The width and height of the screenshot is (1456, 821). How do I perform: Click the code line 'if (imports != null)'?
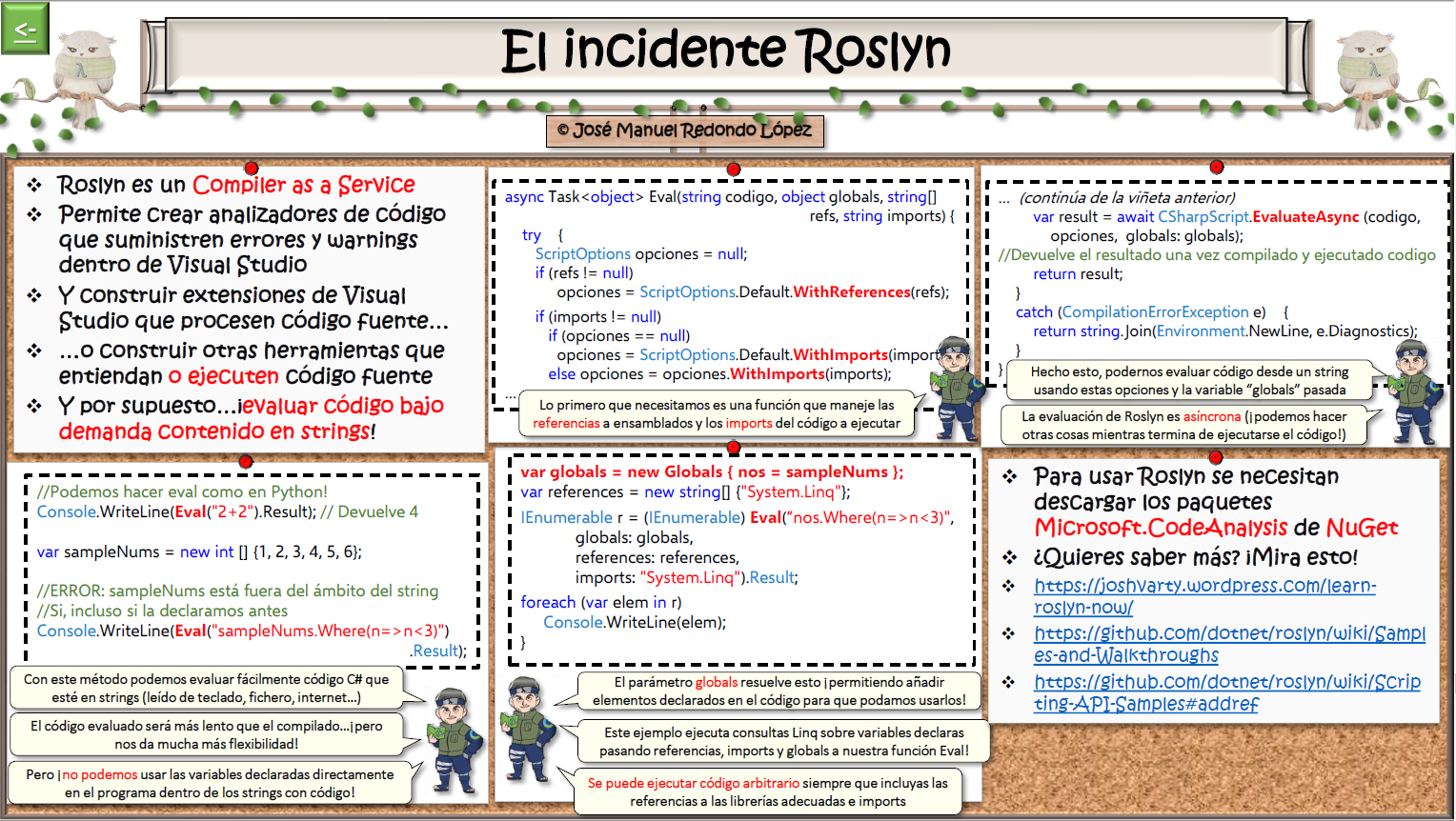597,317
